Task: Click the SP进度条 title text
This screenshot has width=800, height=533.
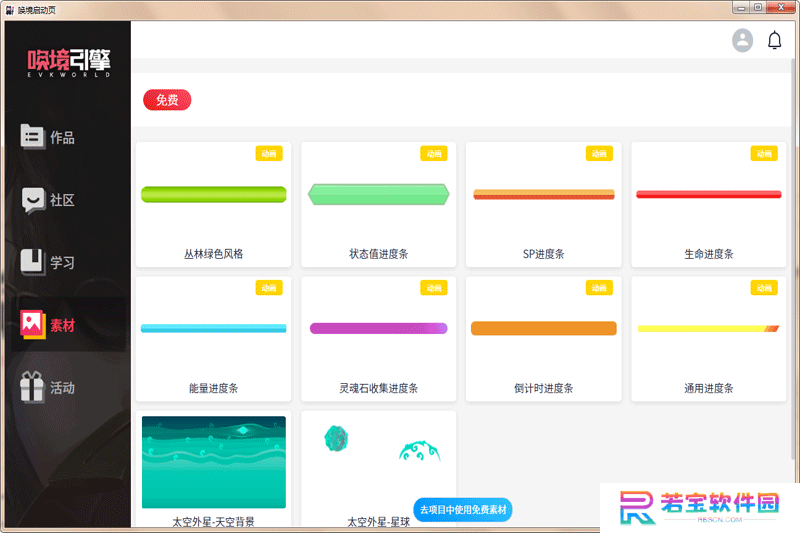Action: [x=543, y=254]
